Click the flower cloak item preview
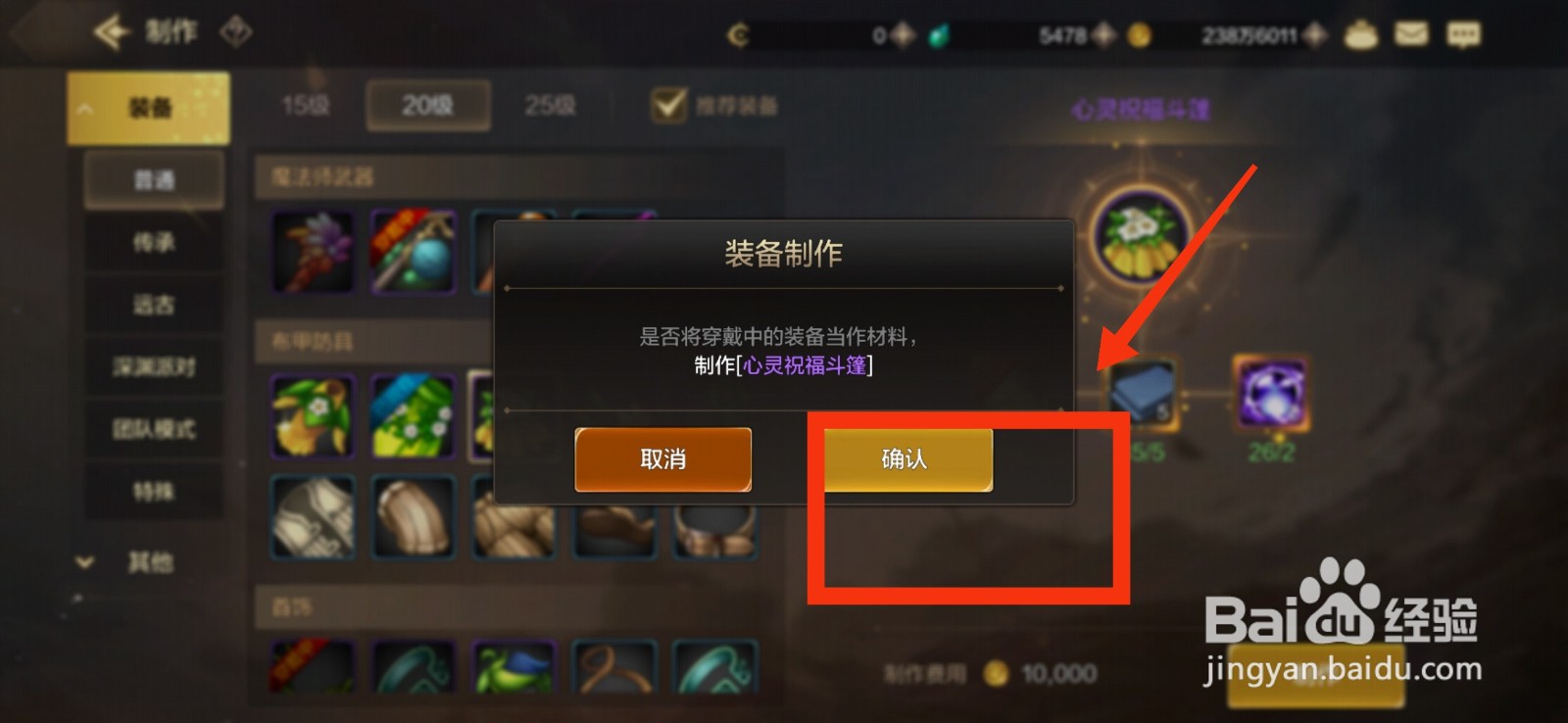The image size is (1568, 723). click(x=1141, y=237)
